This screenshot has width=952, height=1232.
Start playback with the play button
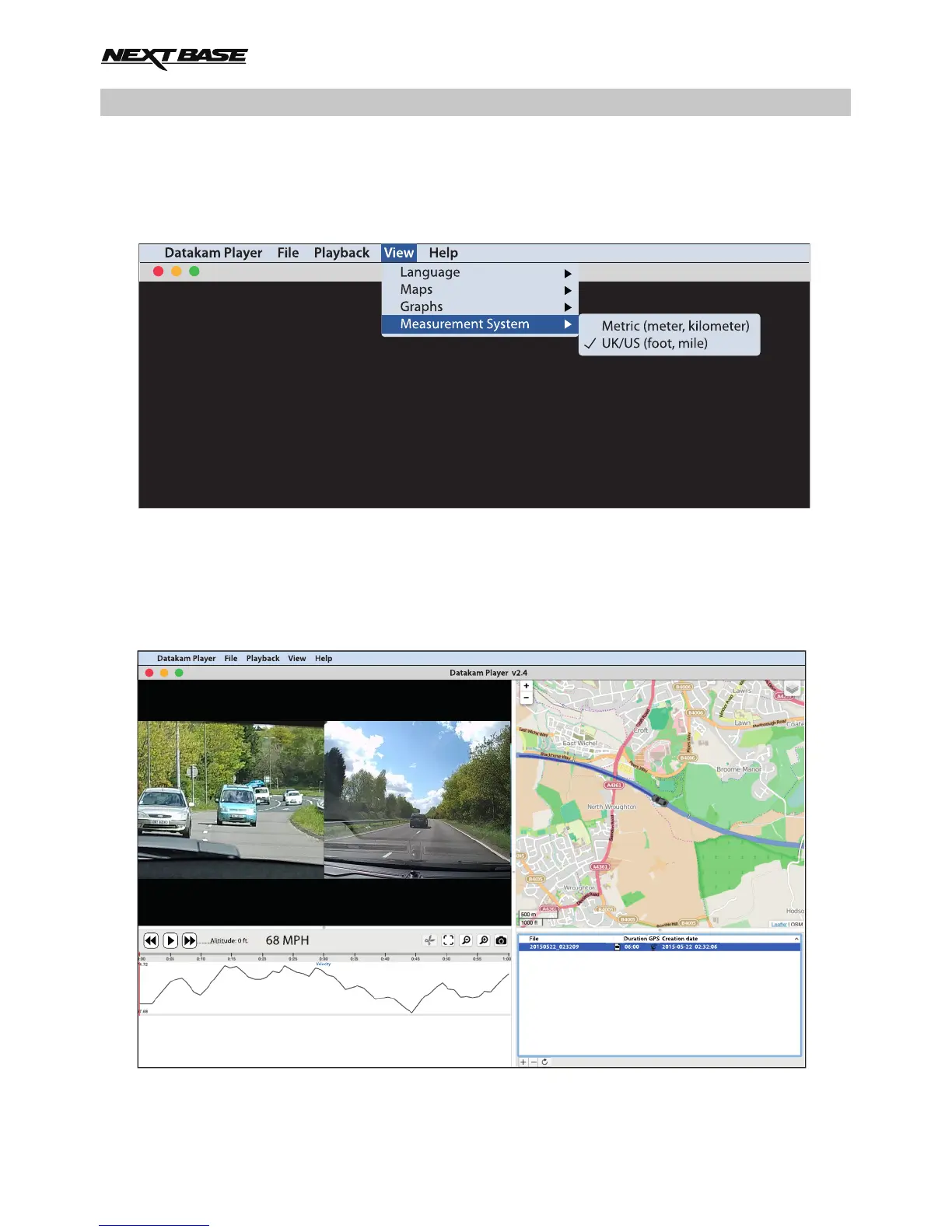[170, 940]
